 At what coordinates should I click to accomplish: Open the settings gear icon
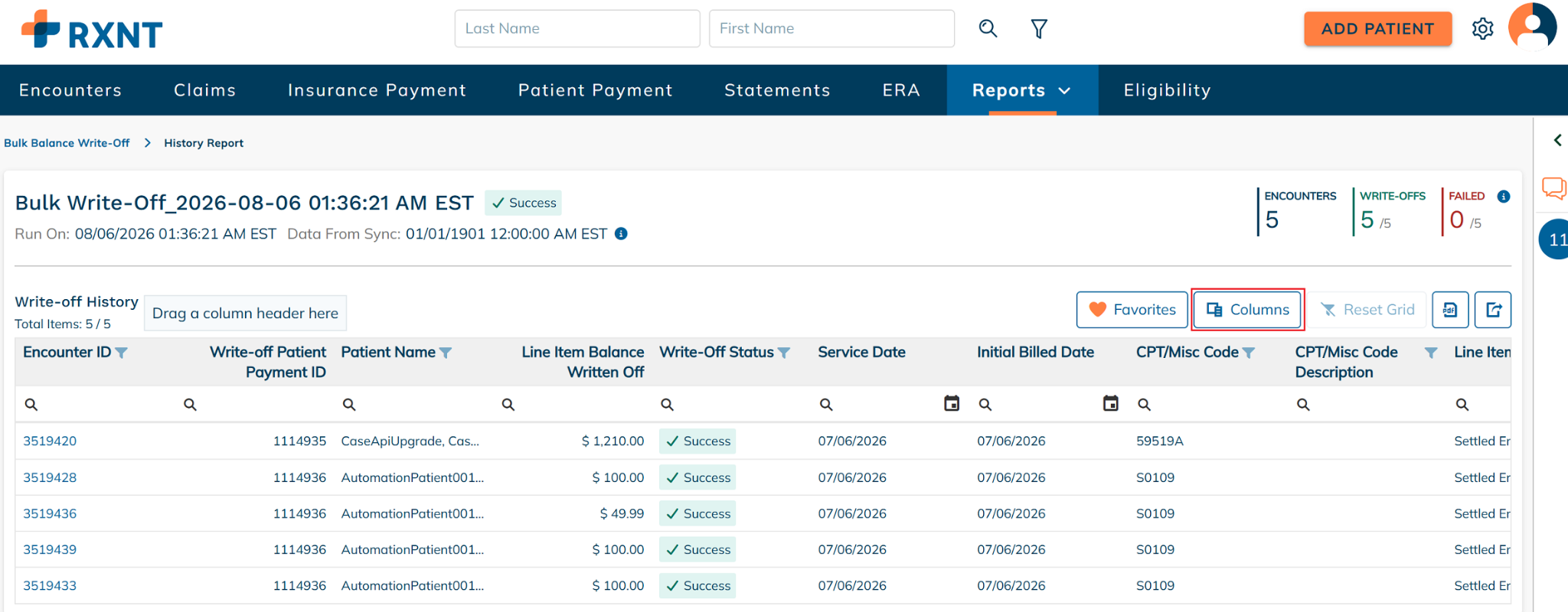(1483, 29)
